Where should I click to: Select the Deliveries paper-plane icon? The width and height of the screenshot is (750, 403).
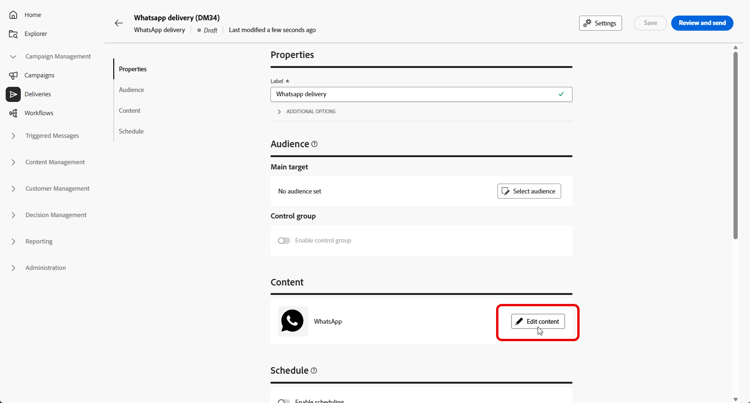click(x=13, y=95)
